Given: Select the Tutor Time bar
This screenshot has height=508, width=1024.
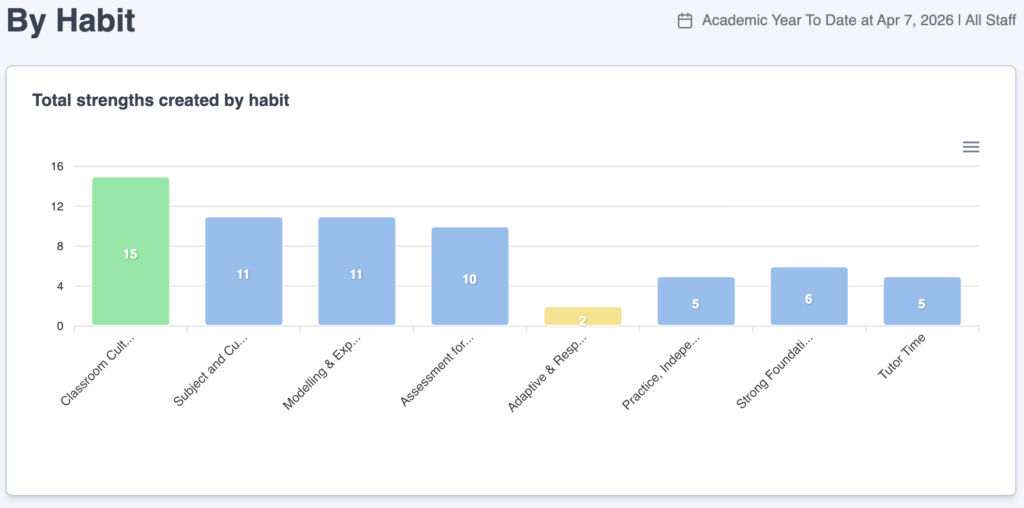Looking at the screenshot, I should [x=921, y=301].
